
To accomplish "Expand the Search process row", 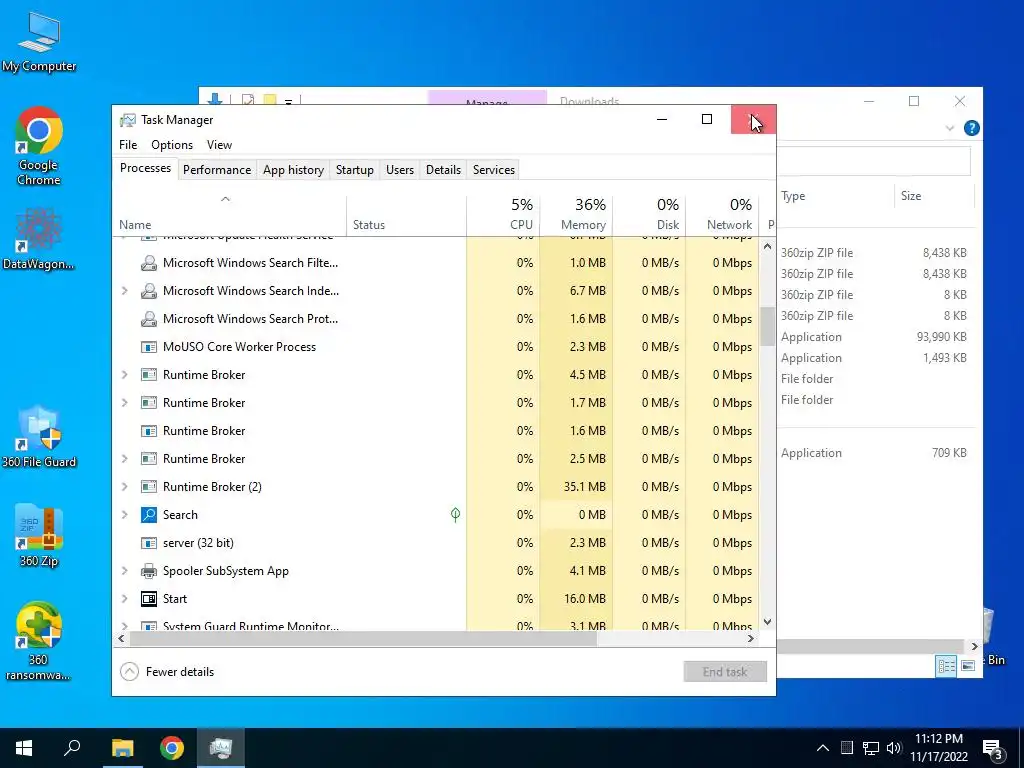I will pyautogui.click(x=125, y=515).
